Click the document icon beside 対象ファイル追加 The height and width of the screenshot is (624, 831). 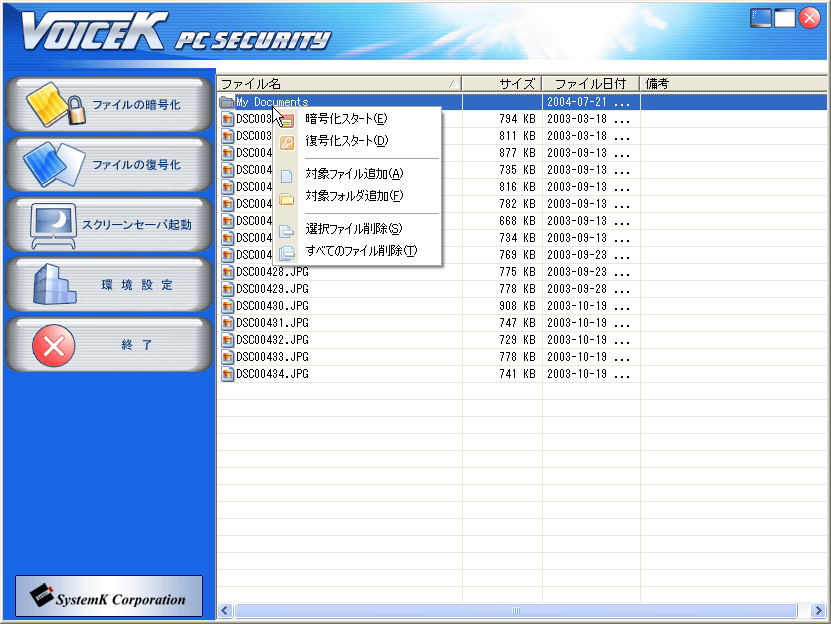click(x=286, y=176)
